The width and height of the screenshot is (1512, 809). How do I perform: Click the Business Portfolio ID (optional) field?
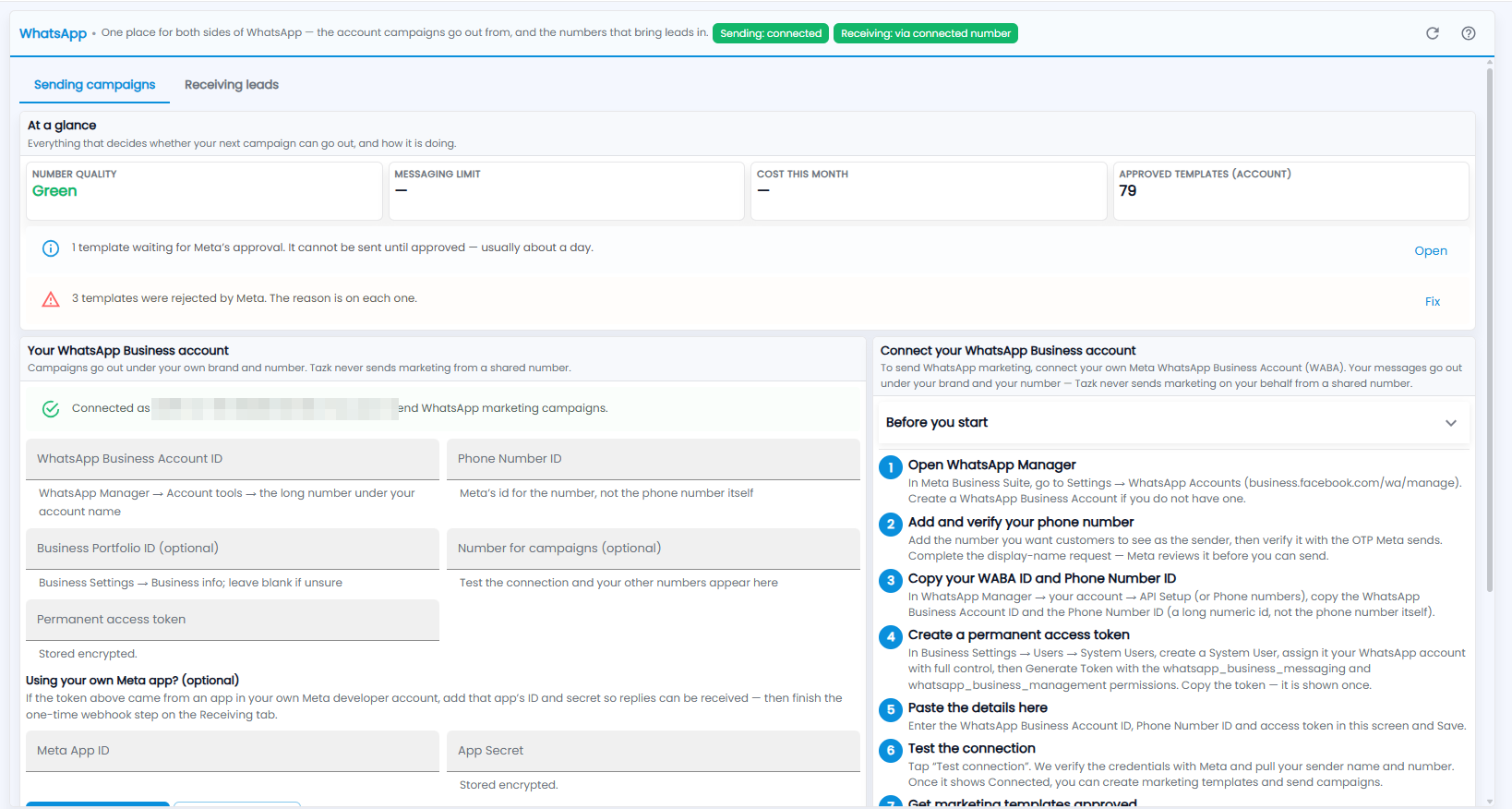233,549
